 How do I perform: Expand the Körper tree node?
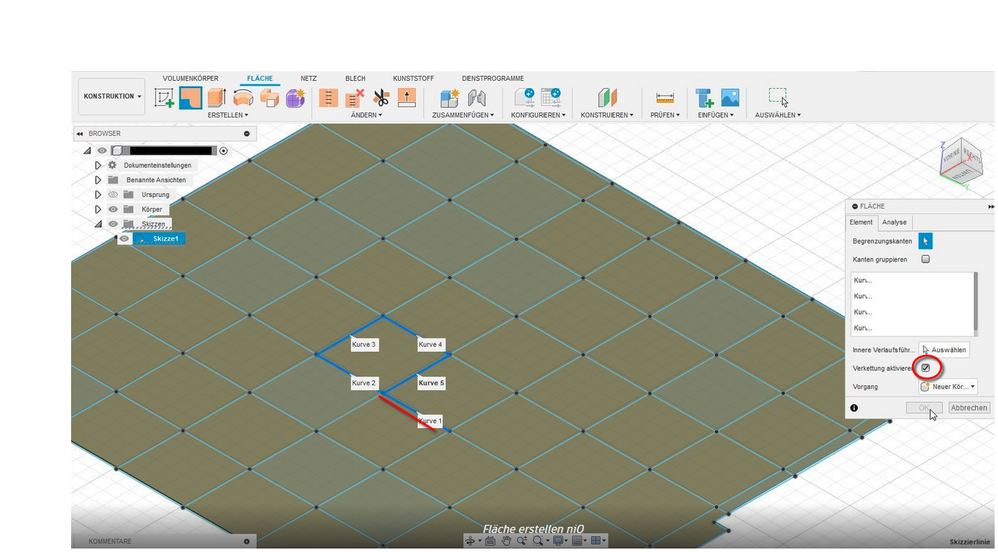pyautogui.click(x=97, y=209)
